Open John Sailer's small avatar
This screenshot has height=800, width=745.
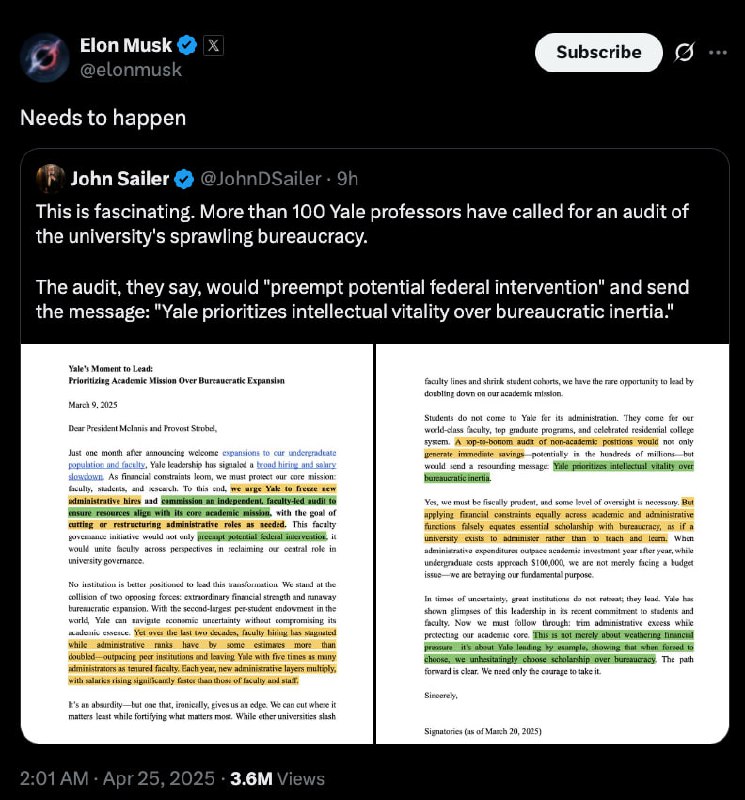click(x=51, y=179)
